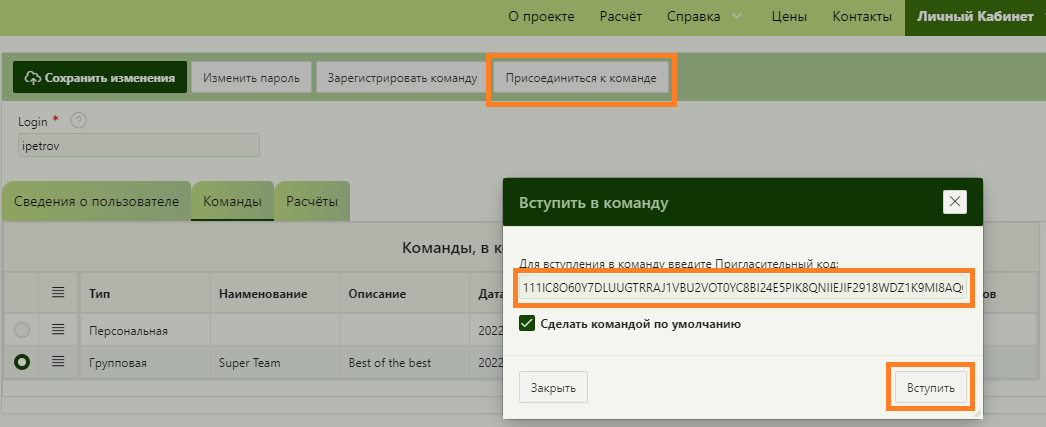Switch to the Расчёты tab
This screenshot has height=427, width=1046.
pyautogui.click(x=312, y=201)
